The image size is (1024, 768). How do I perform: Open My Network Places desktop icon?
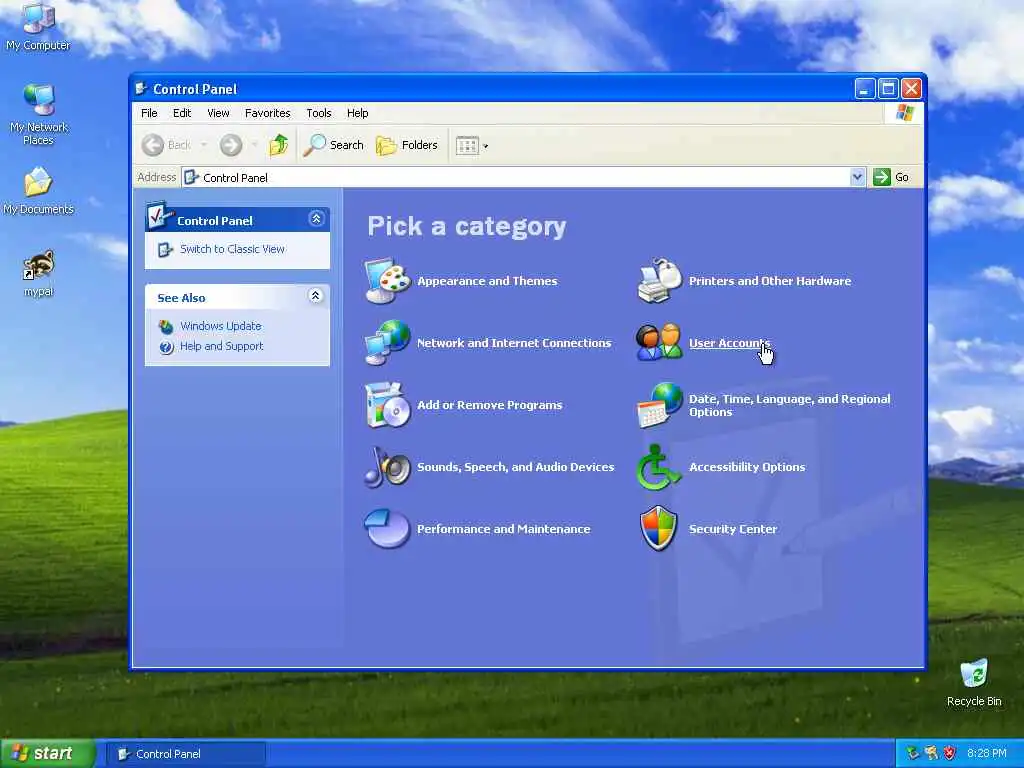39,99
